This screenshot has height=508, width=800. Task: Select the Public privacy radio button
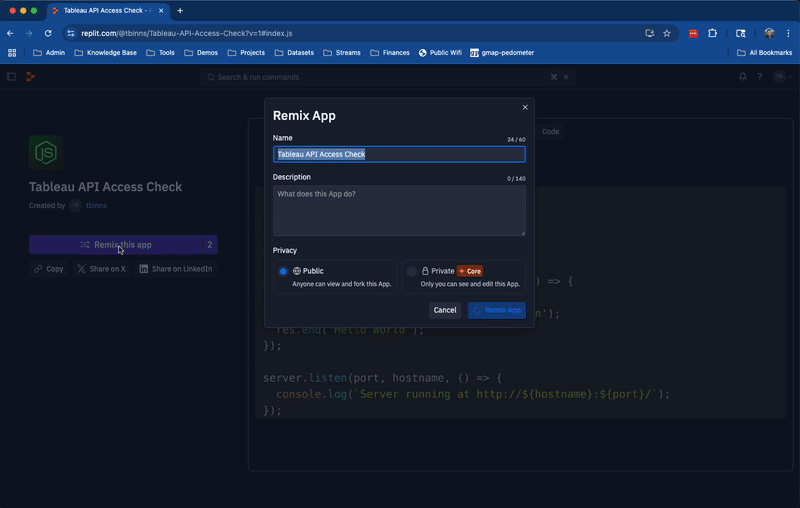tap(283, 271)
